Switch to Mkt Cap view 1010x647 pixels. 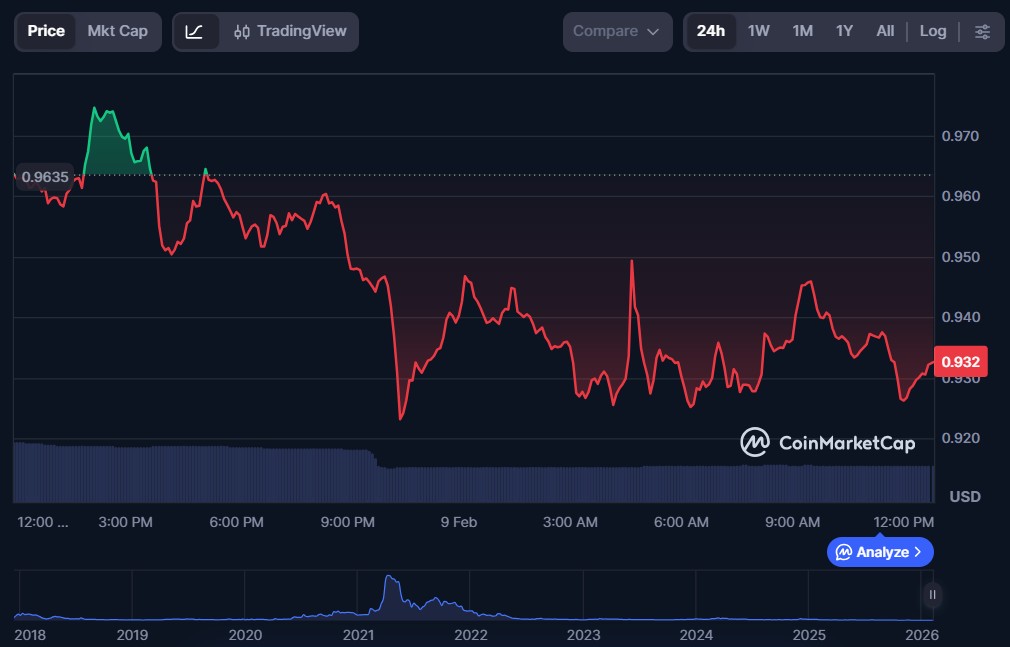click(117, 31)
